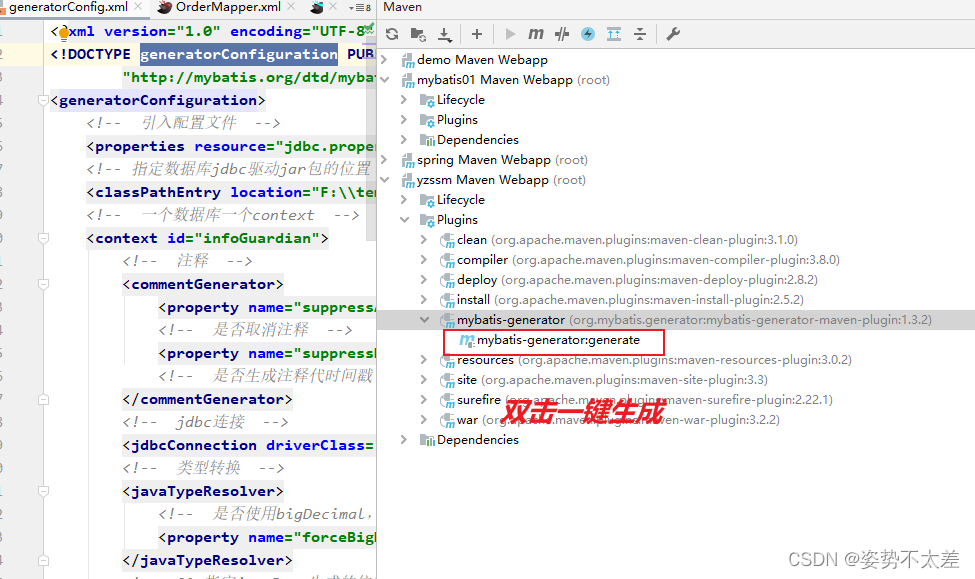Click the compiler plugin icon
The width and height of the screenshot is (975, 579).
click(x=447, y=261)
